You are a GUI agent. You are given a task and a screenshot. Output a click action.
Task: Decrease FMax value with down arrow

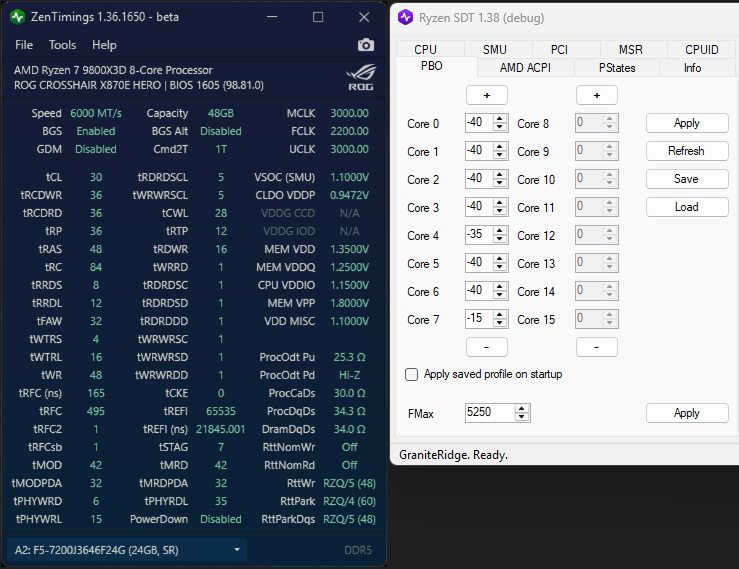click(x=521, y=417)
